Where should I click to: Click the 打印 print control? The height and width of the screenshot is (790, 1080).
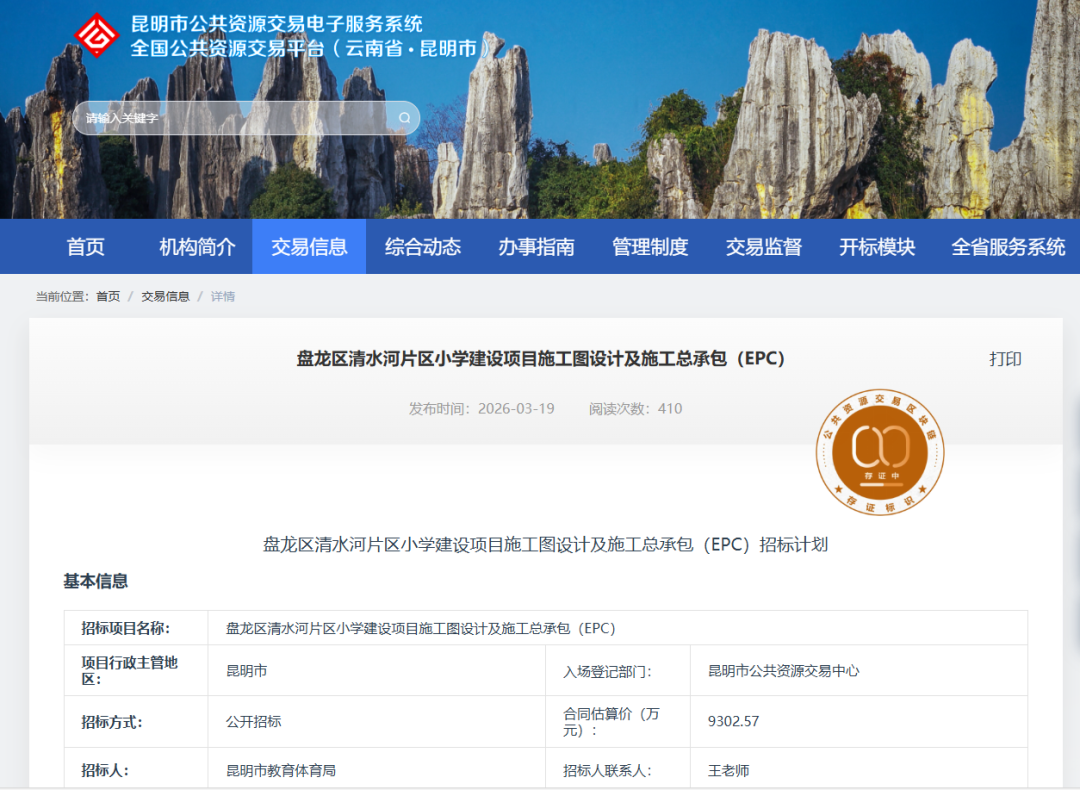[x=1006, y=358]
